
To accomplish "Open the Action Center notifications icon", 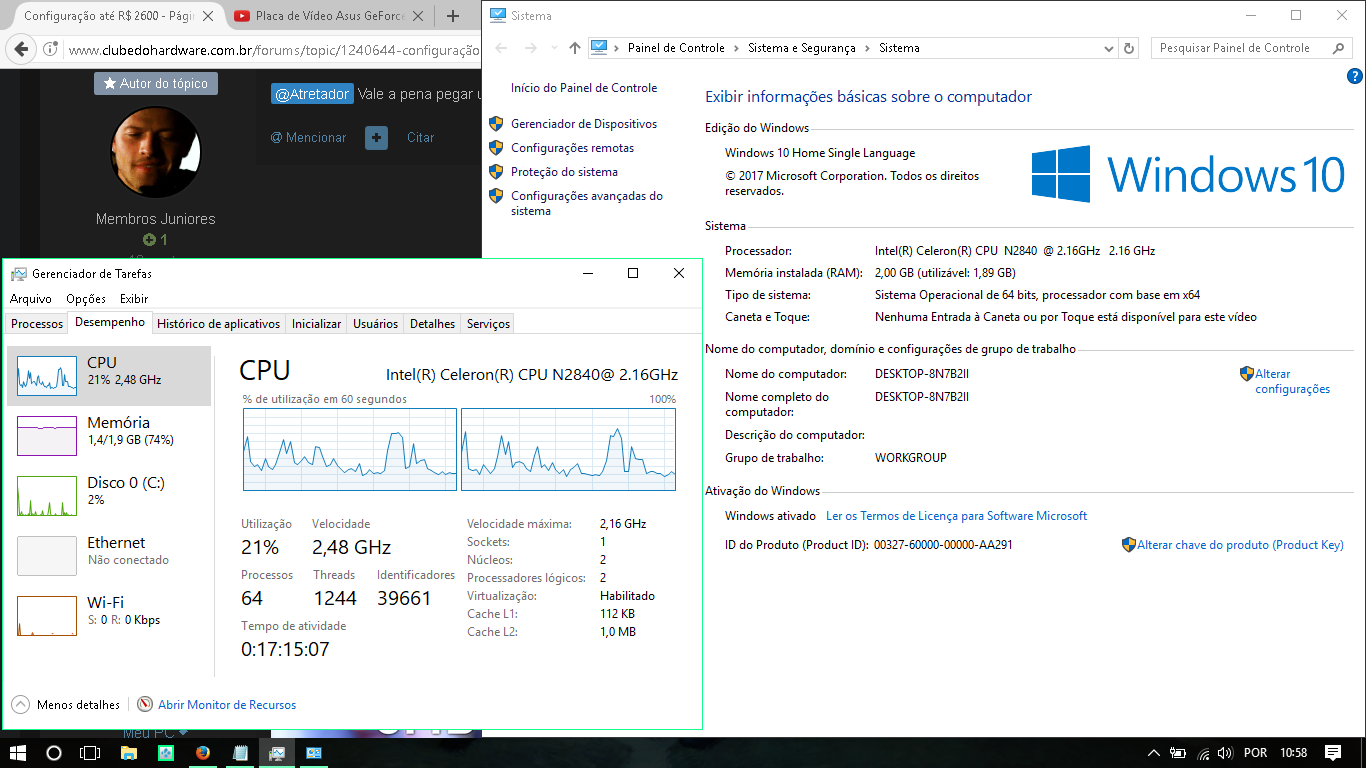I will [x=1333, y=753].
